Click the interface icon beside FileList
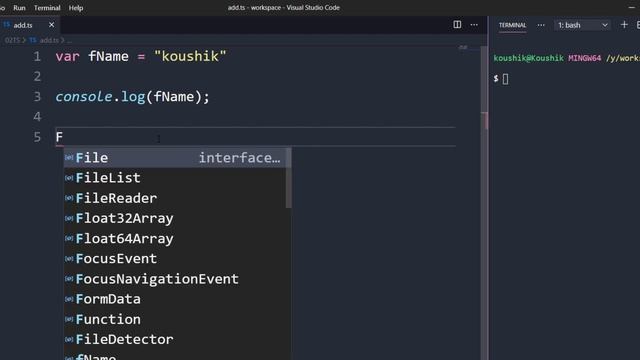This screenshot has width=640, height=360. (x=69, y=178)
